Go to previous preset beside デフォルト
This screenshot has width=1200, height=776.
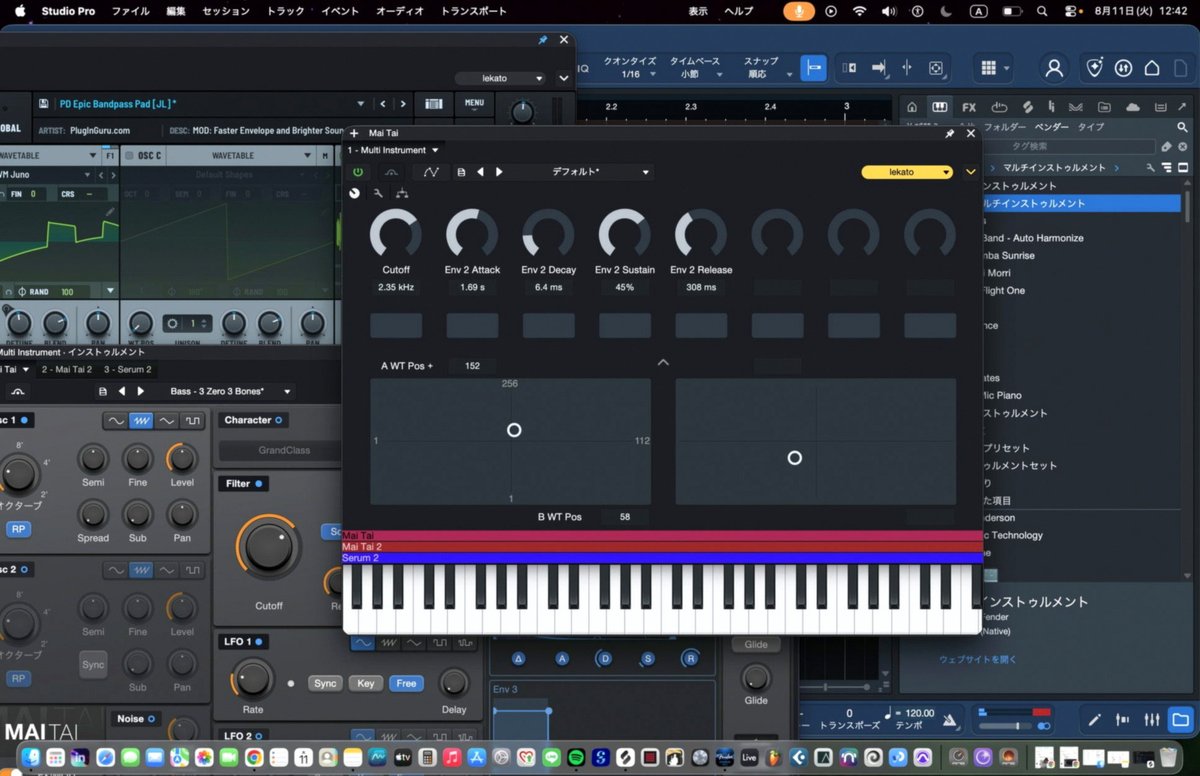pyautogui.click(x=480, y=172)
